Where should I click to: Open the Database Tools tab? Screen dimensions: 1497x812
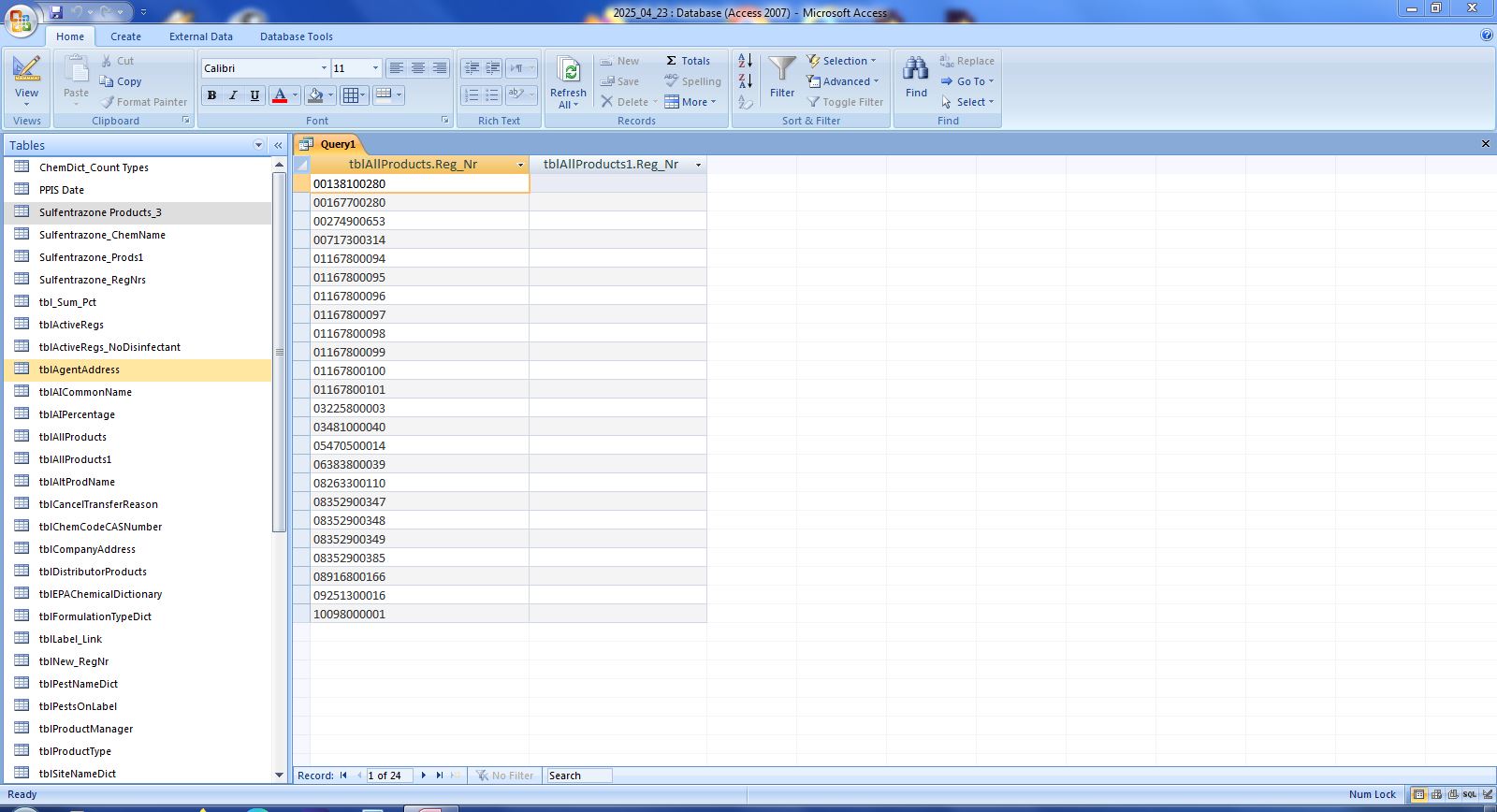coord(297,36)
